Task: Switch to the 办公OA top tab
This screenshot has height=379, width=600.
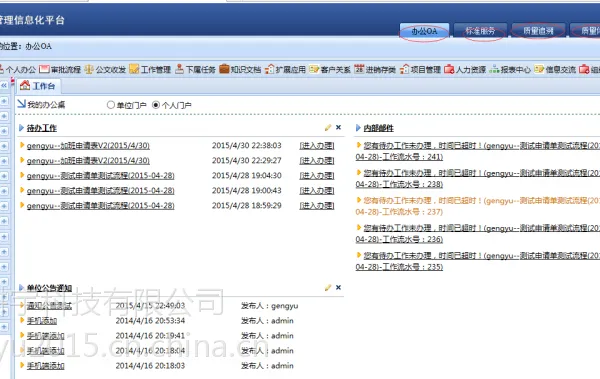Action: point(424,31)
